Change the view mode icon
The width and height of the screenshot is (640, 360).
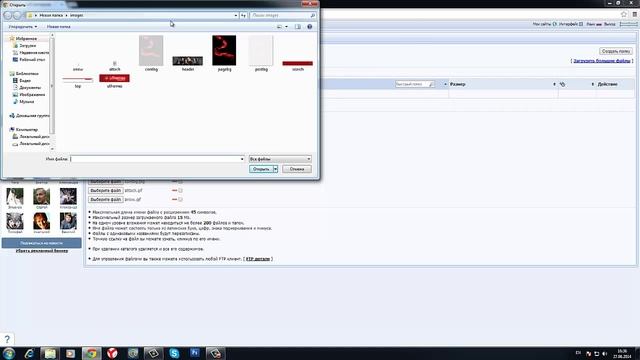click(x=280, y=27)
